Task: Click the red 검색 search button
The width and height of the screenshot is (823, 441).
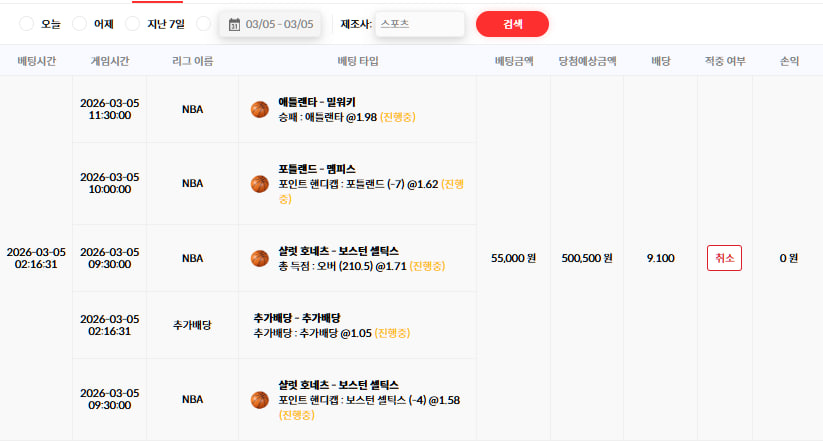Action: 512,24
